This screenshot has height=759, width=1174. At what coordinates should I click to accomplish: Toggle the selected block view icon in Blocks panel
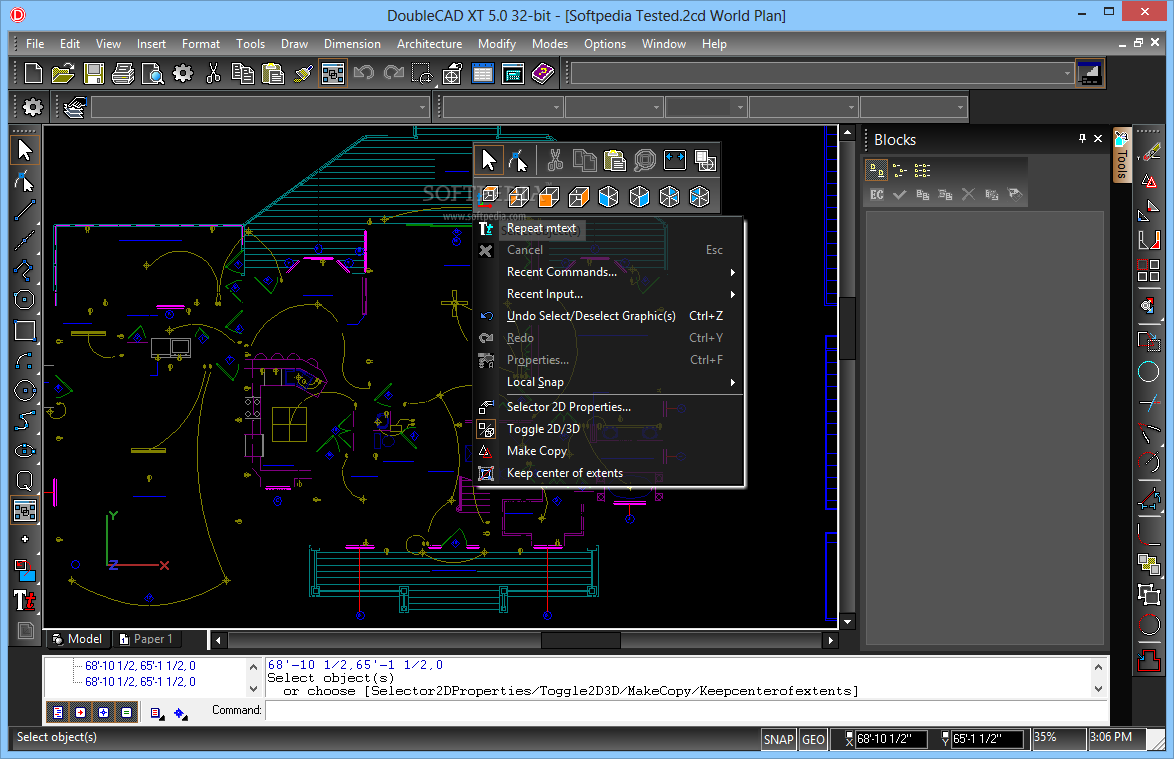point(877,171)
